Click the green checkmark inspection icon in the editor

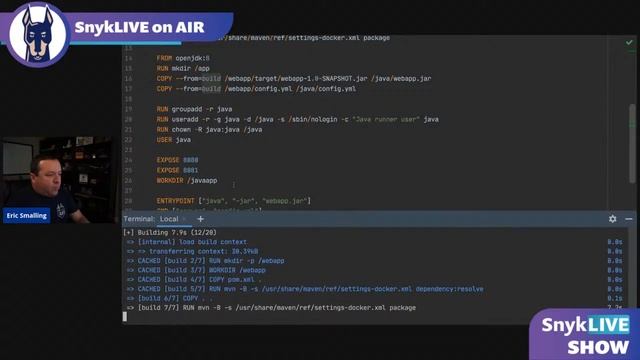629,42
